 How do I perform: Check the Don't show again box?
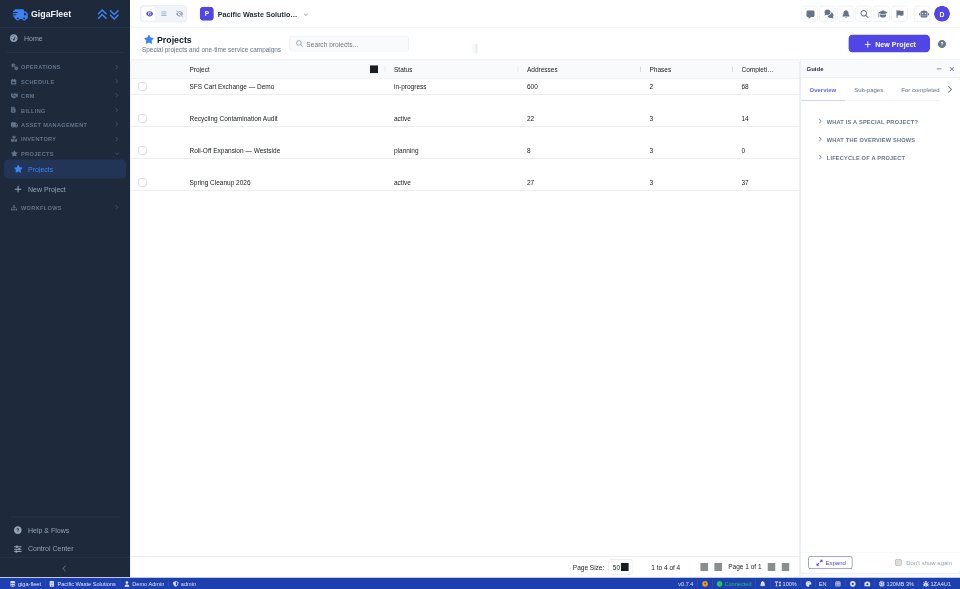pyautogui.click(x=898, y=563)
